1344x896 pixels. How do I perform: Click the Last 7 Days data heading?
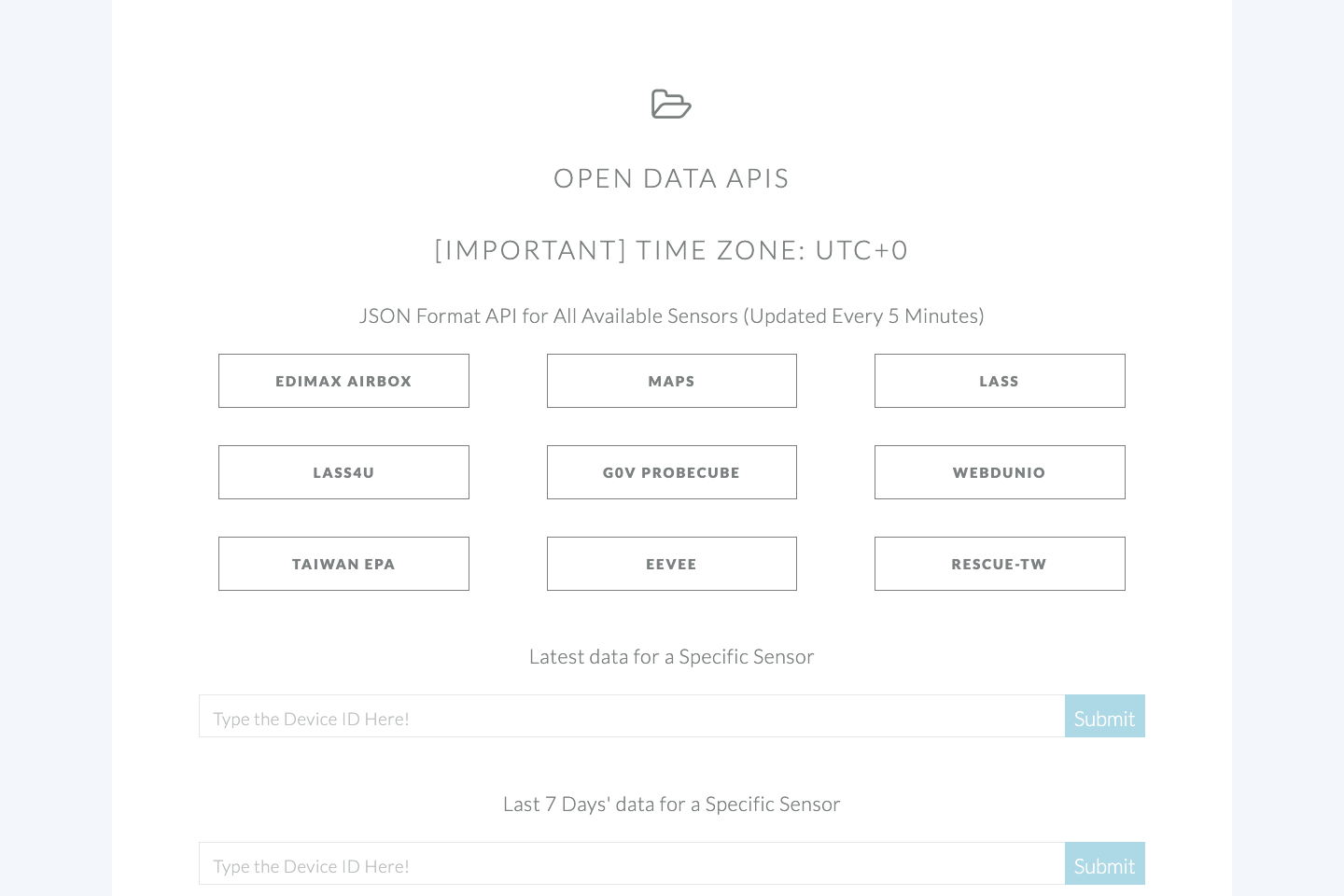[x=671, y=804]
